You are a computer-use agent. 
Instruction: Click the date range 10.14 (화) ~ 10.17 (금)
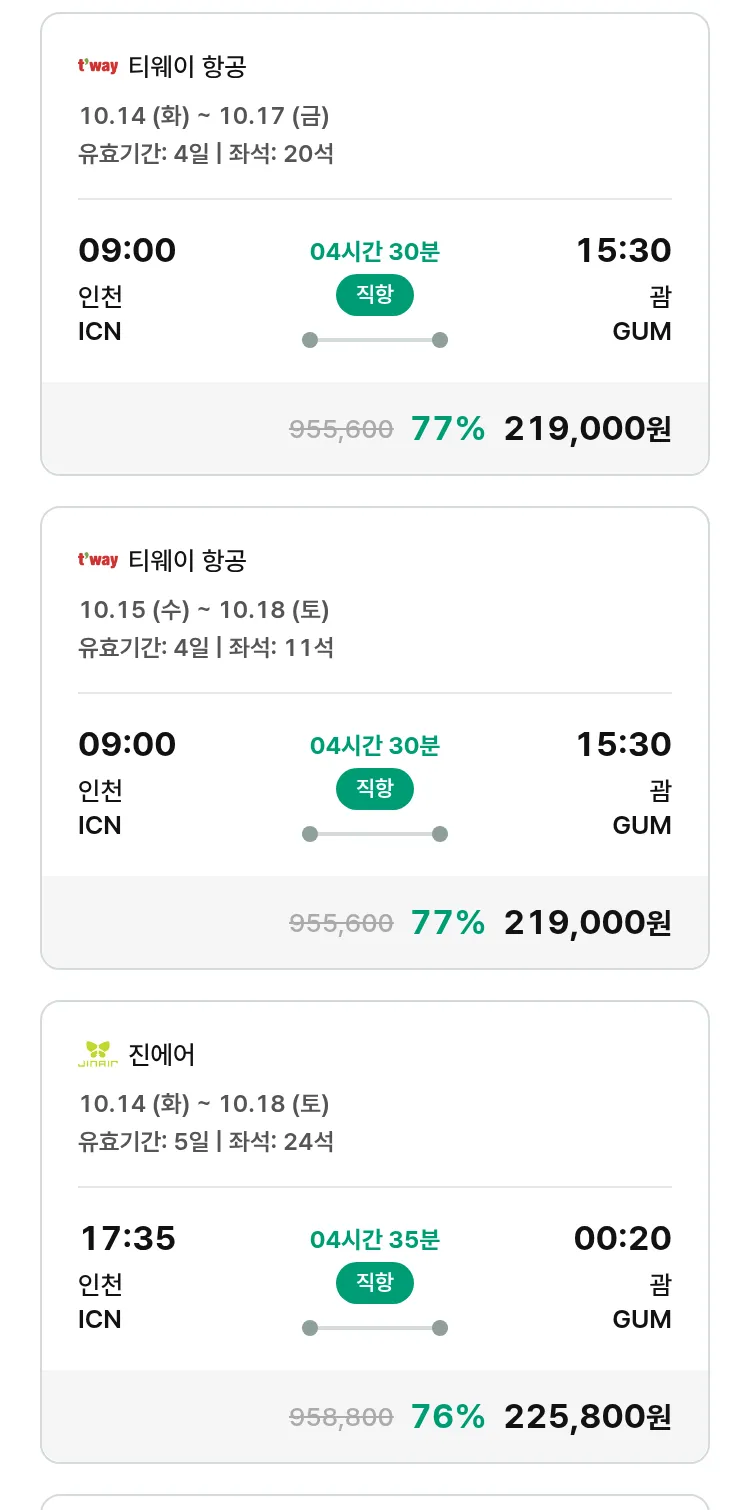204,116
